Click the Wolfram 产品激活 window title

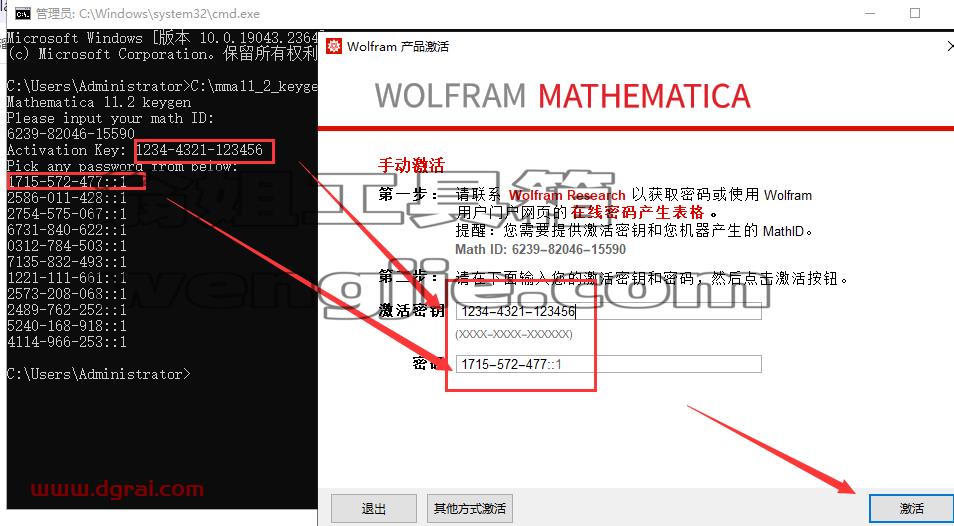tap(398, 46)
